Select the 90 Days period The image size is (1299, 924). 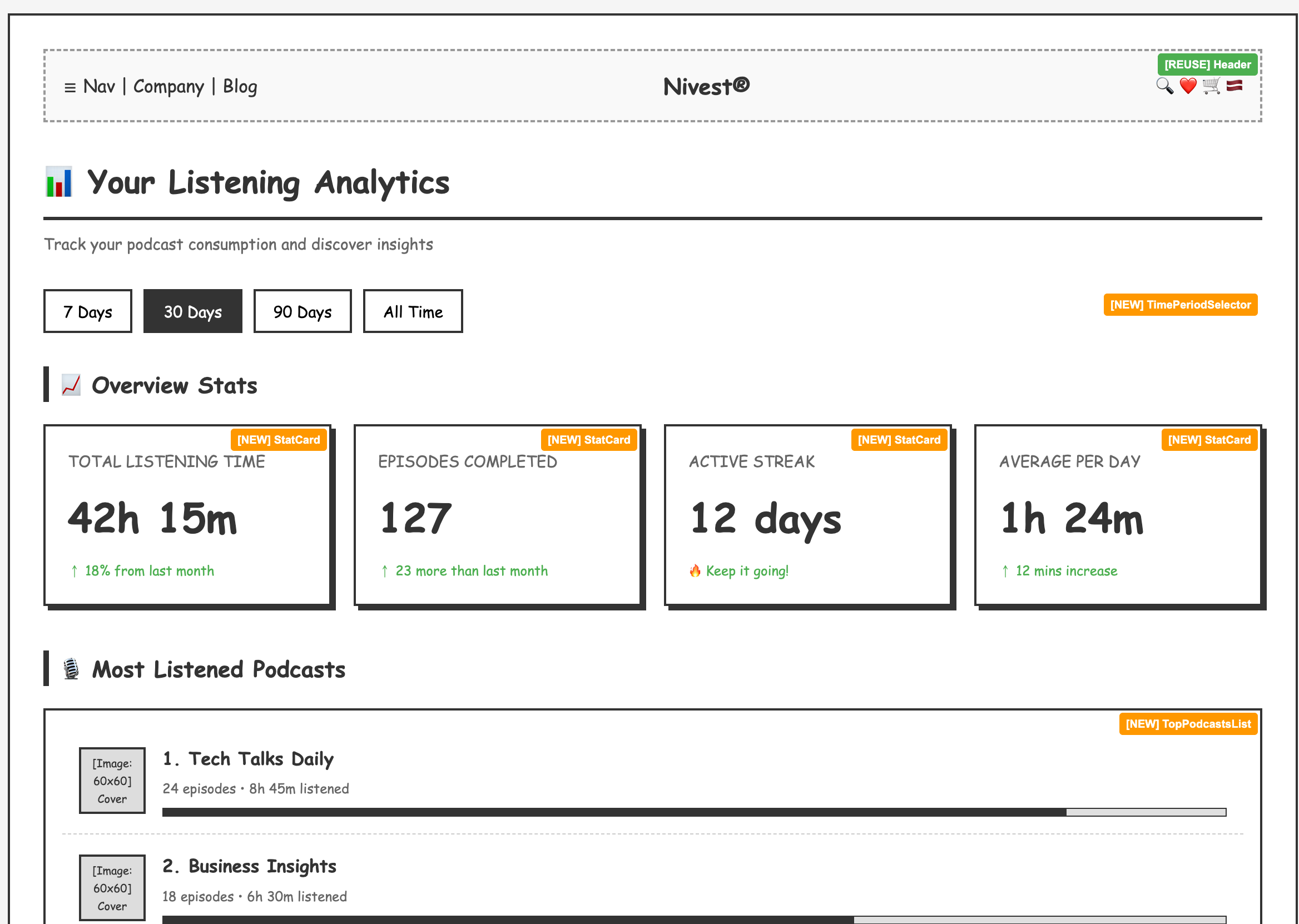pyautogui.click(x=302, y=311)
